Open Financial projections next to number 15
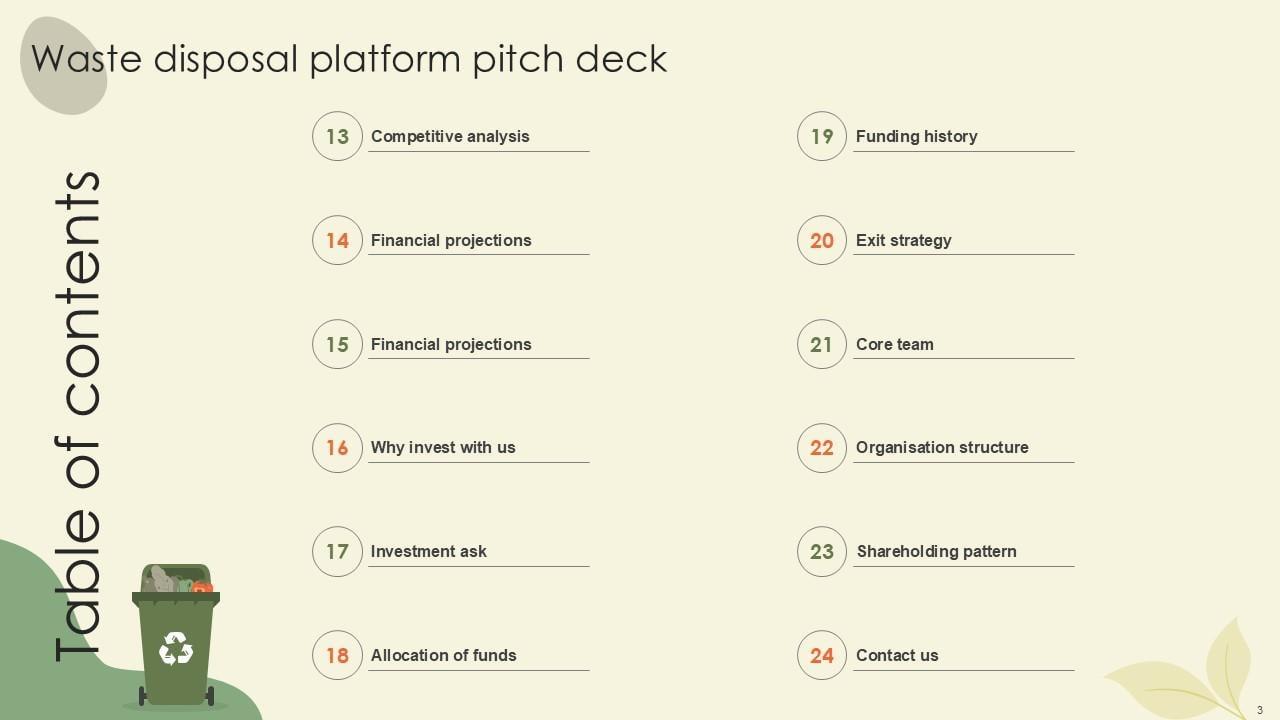1280x720 pixels. point(451,344)
